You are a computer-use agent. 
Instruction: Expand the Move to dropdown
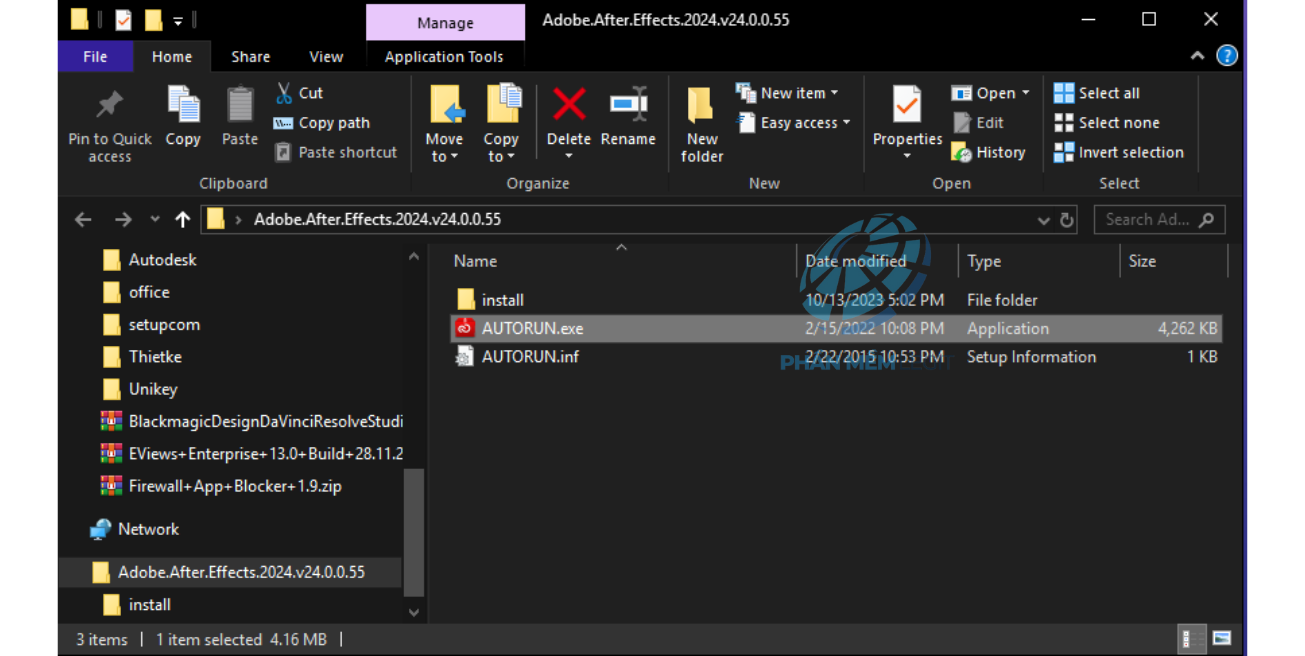point(444,147)
